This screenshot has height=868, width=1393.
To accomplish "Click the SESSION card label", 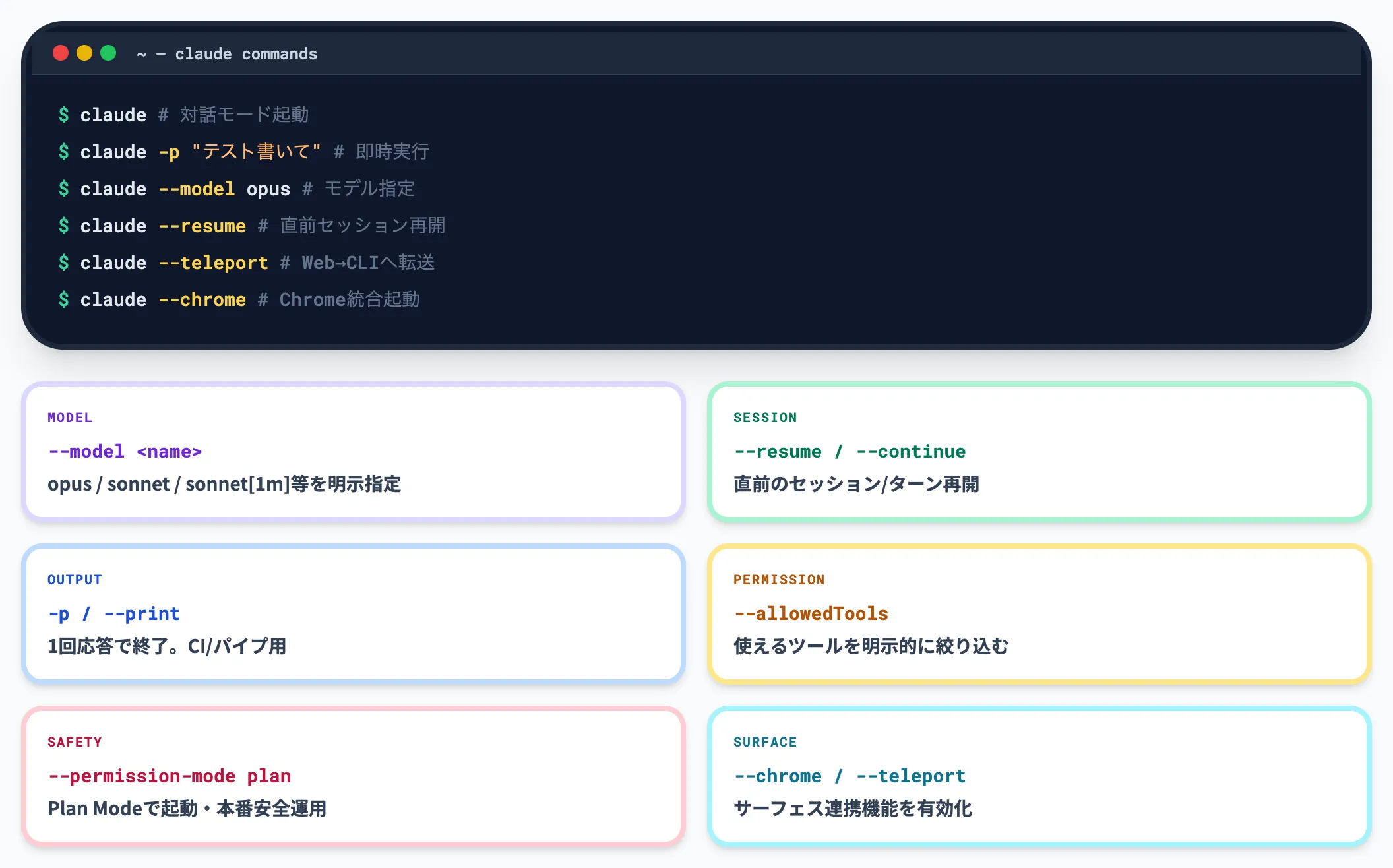I will click(765, 418).
